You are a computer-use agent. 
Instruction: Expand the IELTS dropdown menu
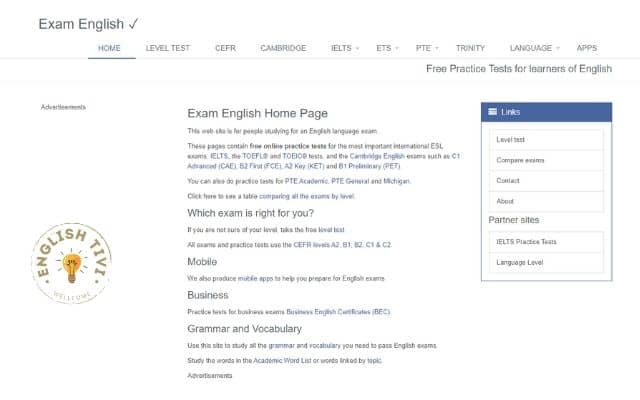coord(345,48)
